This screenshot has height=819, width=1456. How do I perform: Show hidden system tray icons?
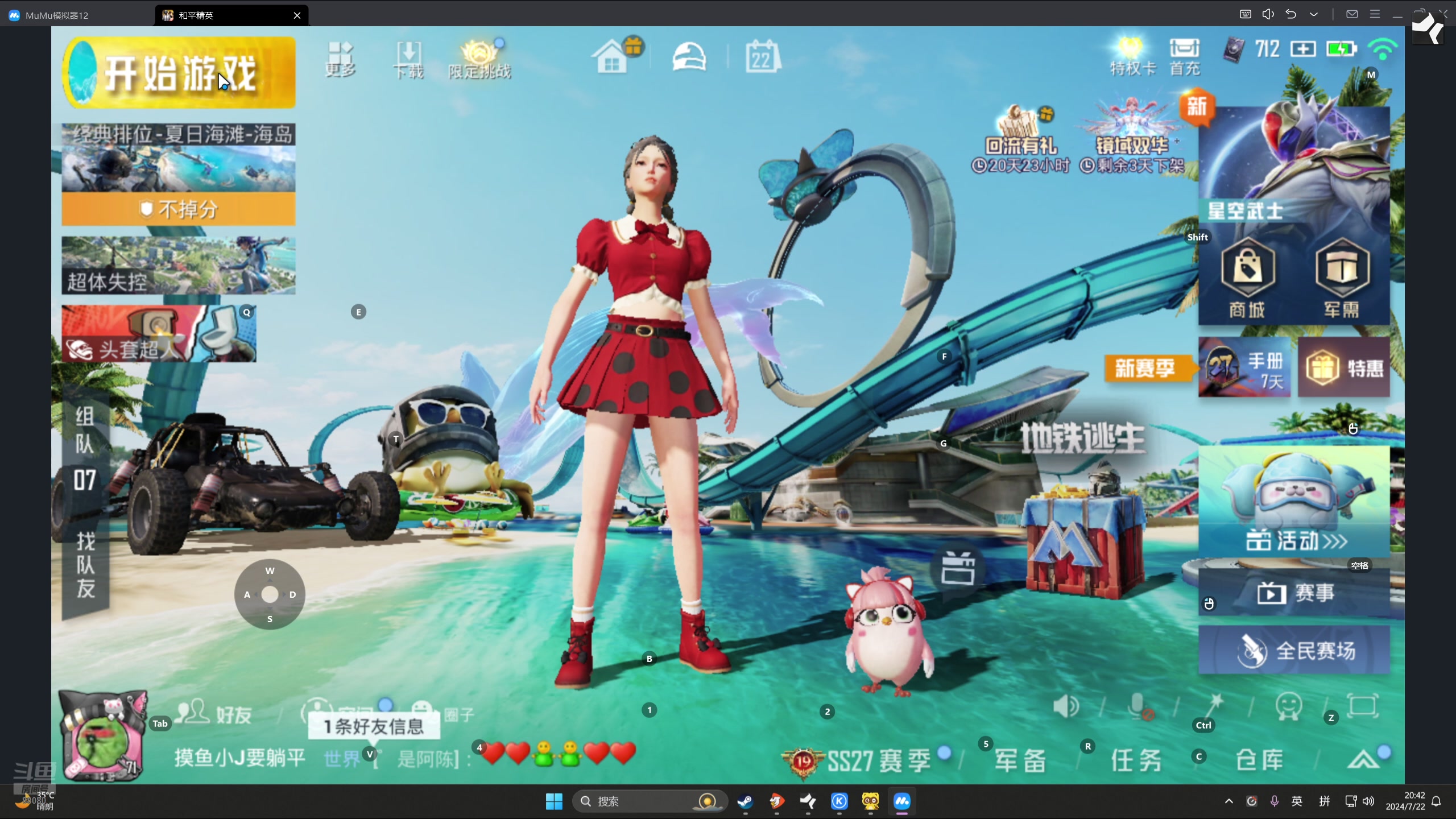tap(1229, 801)
